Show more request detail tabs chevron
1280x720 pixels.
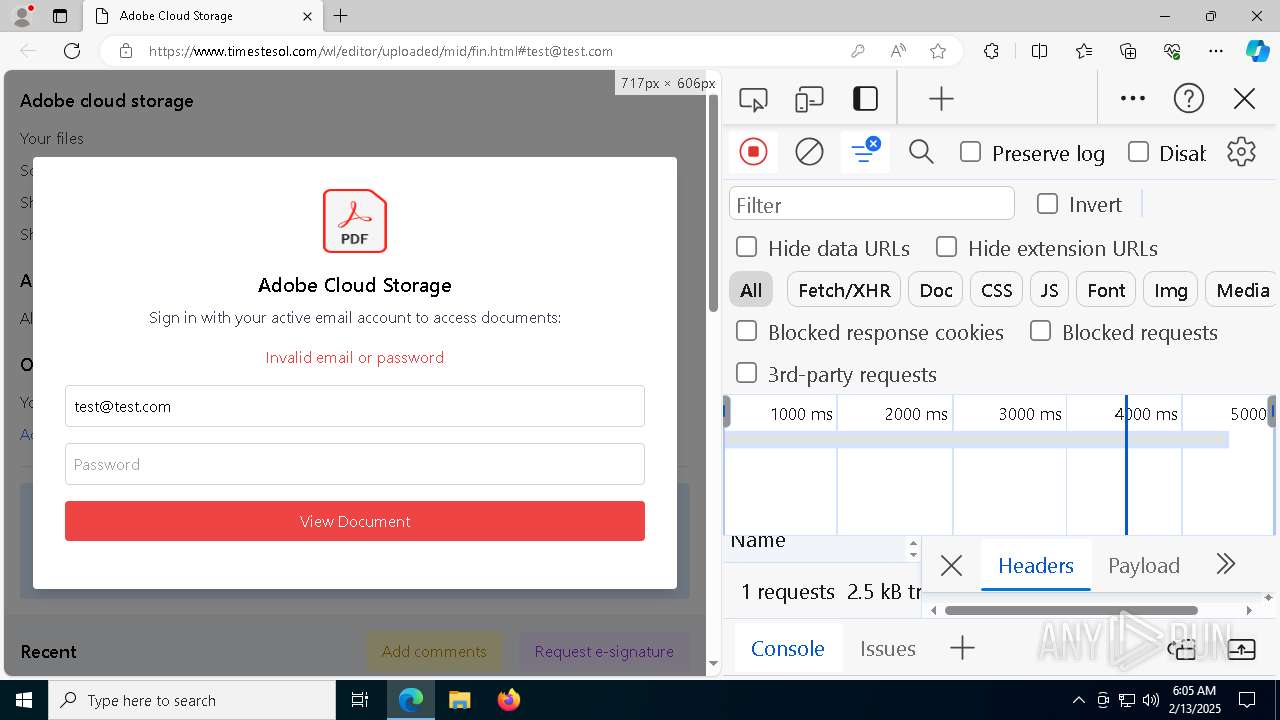tap(1226, 565)
